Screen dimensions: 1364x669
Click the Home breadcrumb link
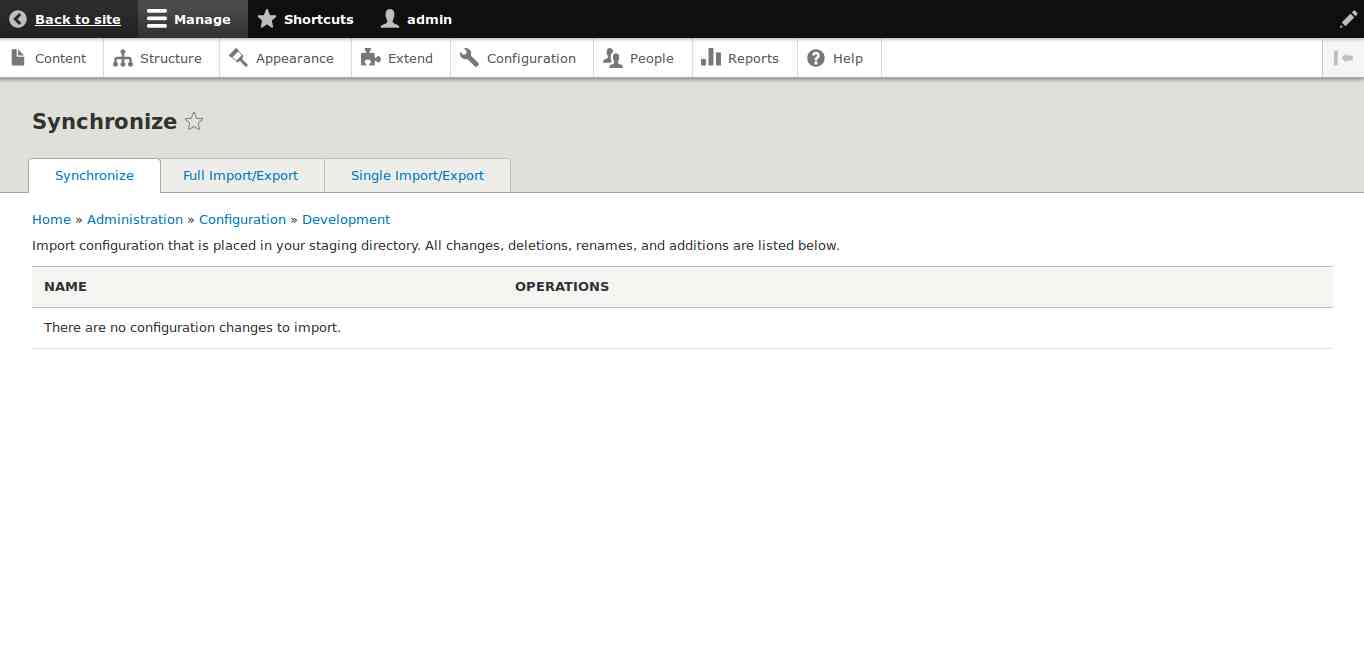51,219
